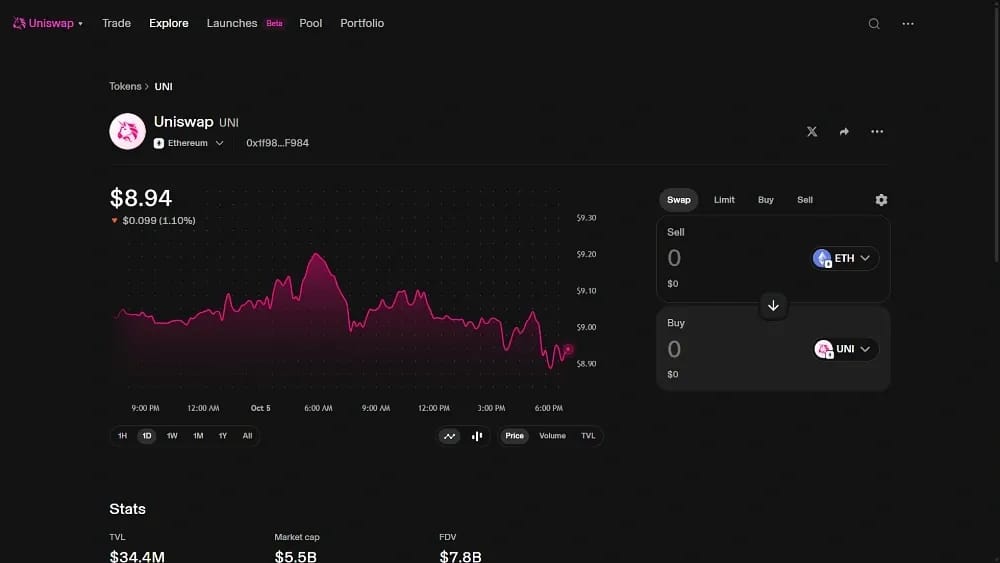Image resolution: width=1000 pixels, height=563 pixels.
Task: Click the UNI breadcrumb label
Action: pos(163,86)
